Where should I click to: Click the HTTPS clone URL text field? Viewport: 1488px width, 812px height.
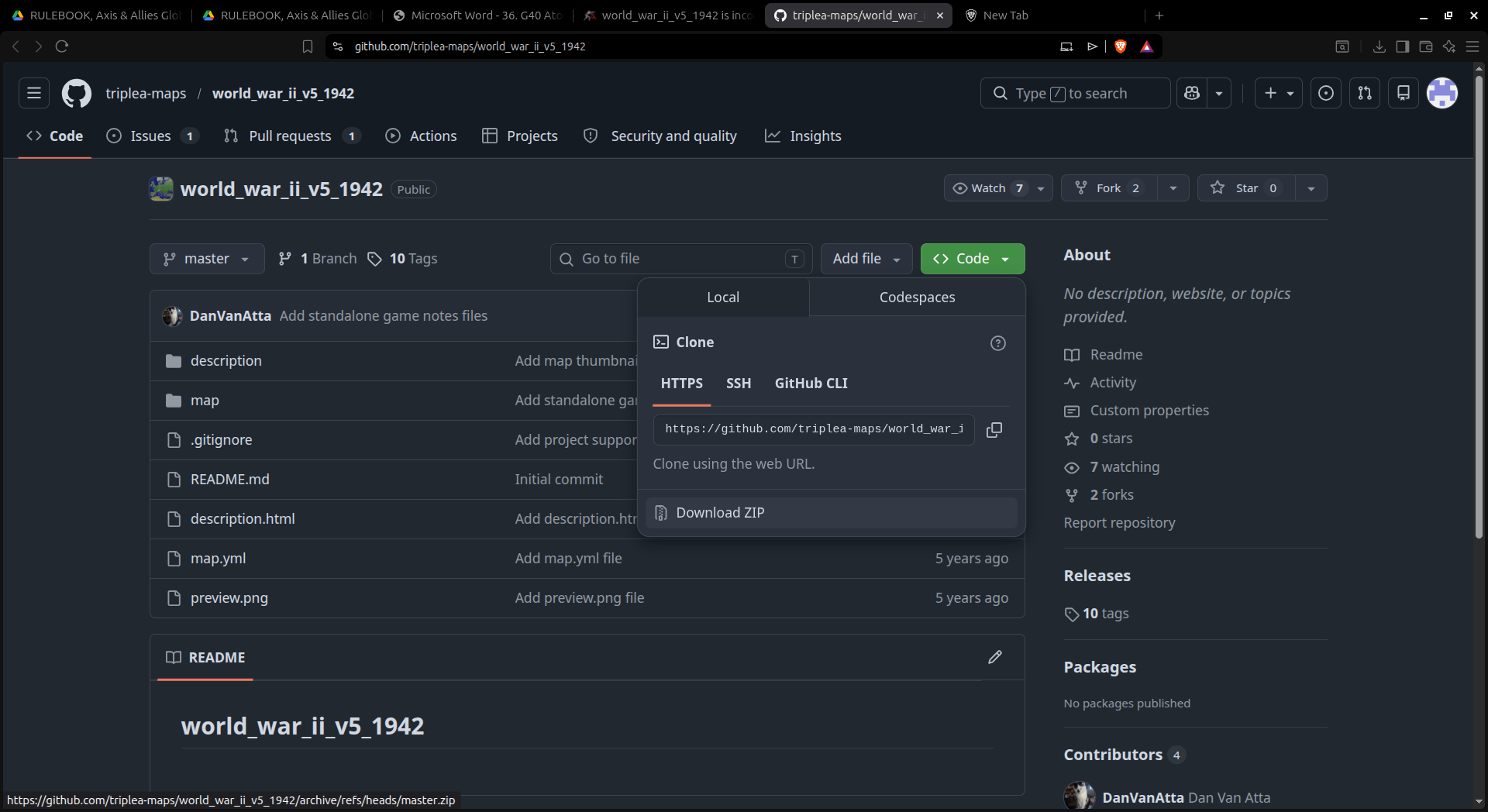814,429
